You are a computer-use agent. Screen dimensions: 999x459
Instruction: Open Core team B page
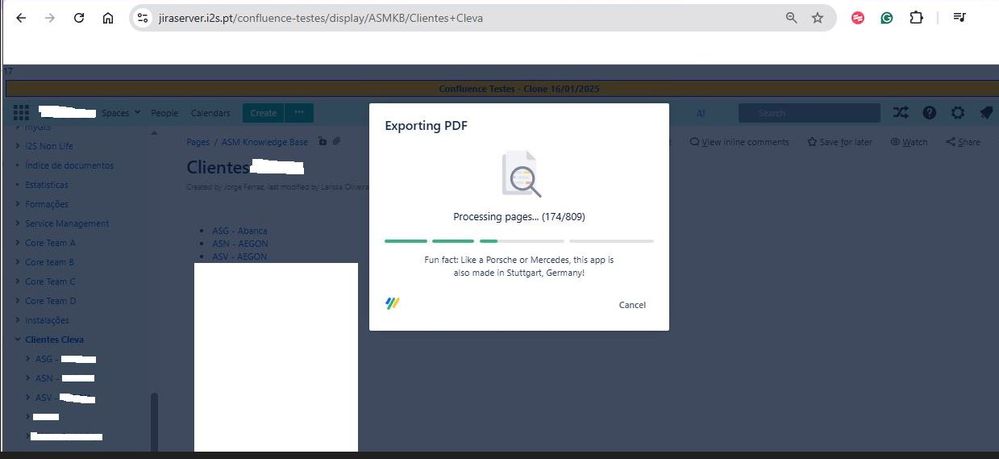coord(50,262)
